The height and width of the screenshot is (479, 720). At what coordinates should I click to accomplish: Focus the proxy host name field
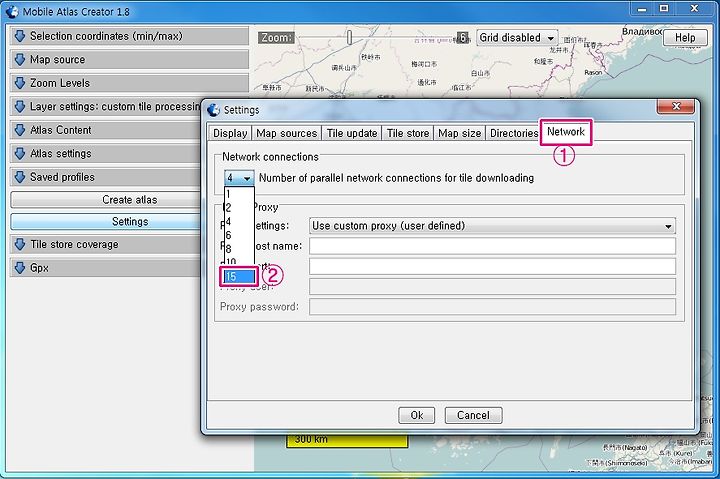[492, 246]
